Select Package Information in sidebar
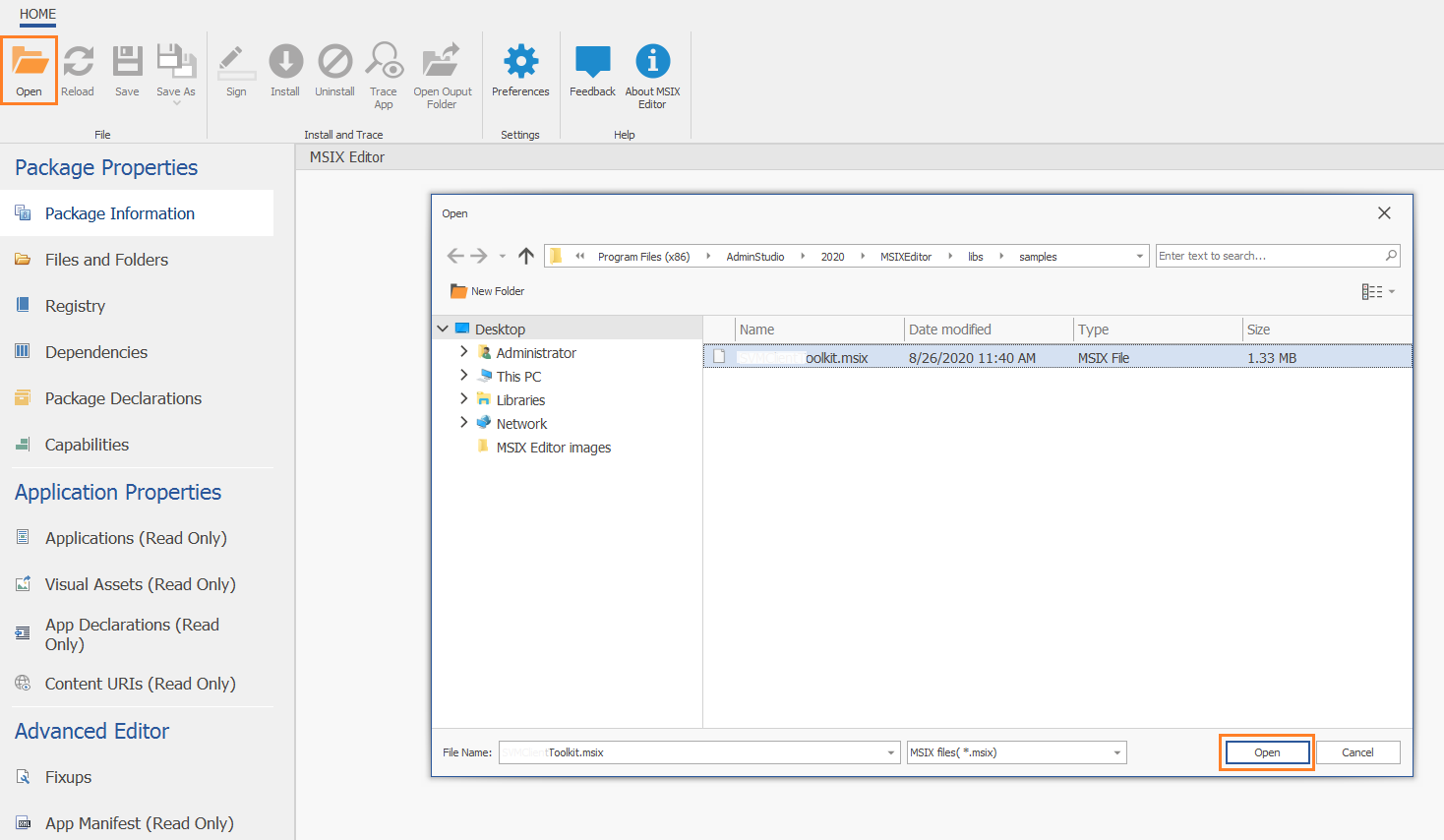1444x840 pixels. (x=137, y=213)
